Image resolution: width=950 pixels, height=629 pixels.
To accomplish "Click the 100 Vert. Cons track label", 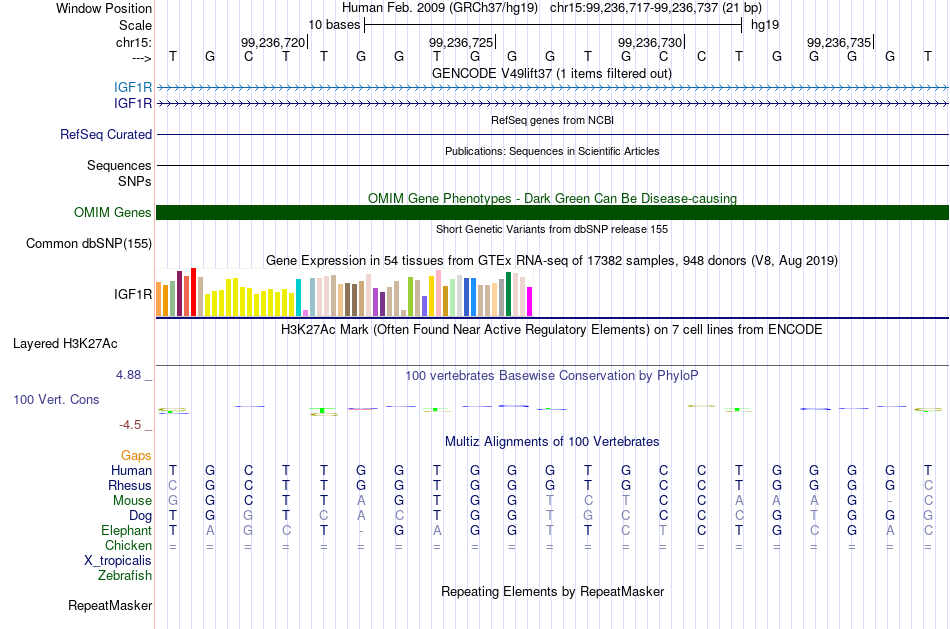I will pyautogui.click(x=56, y=399).
